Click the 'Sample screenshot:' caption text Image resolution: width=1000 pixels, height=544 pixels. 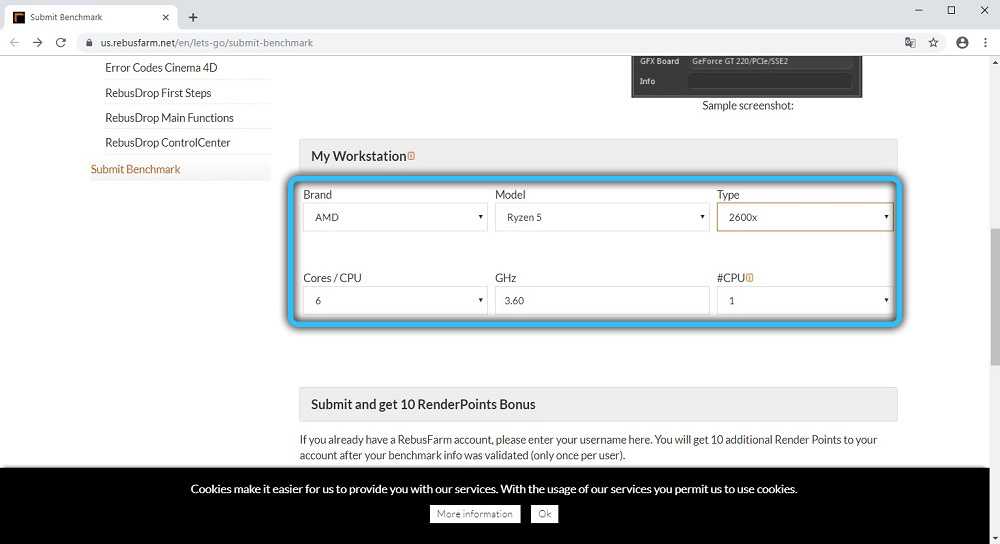(748, 105)
